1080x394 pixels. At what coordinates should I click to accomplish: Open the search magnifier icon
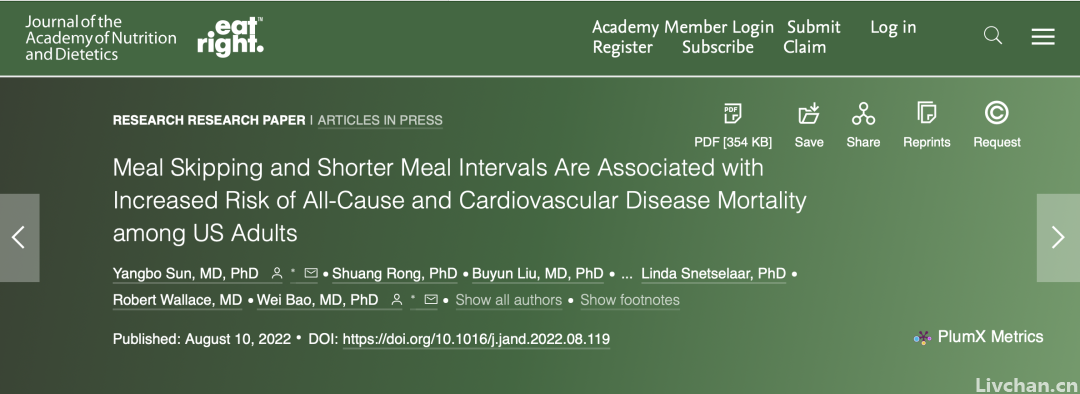(x=993, y=36)
